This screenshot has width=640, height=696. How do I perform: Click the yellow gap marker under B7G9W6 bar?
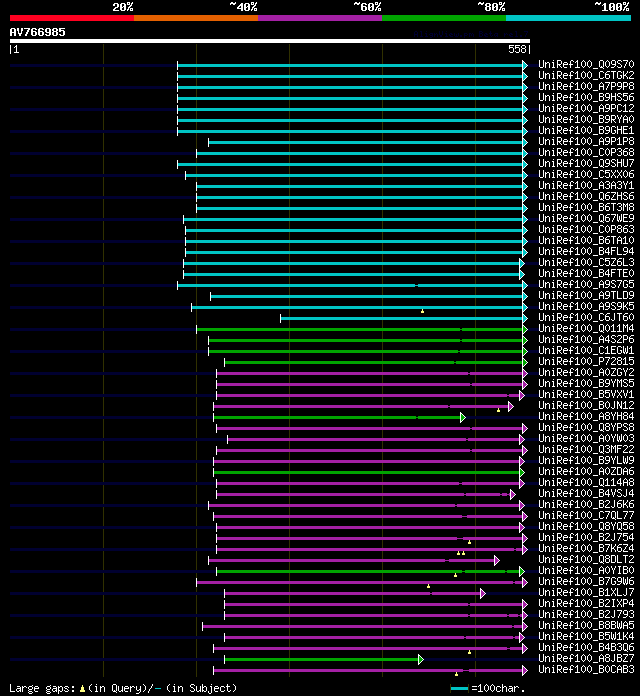[x=428, y=586]
